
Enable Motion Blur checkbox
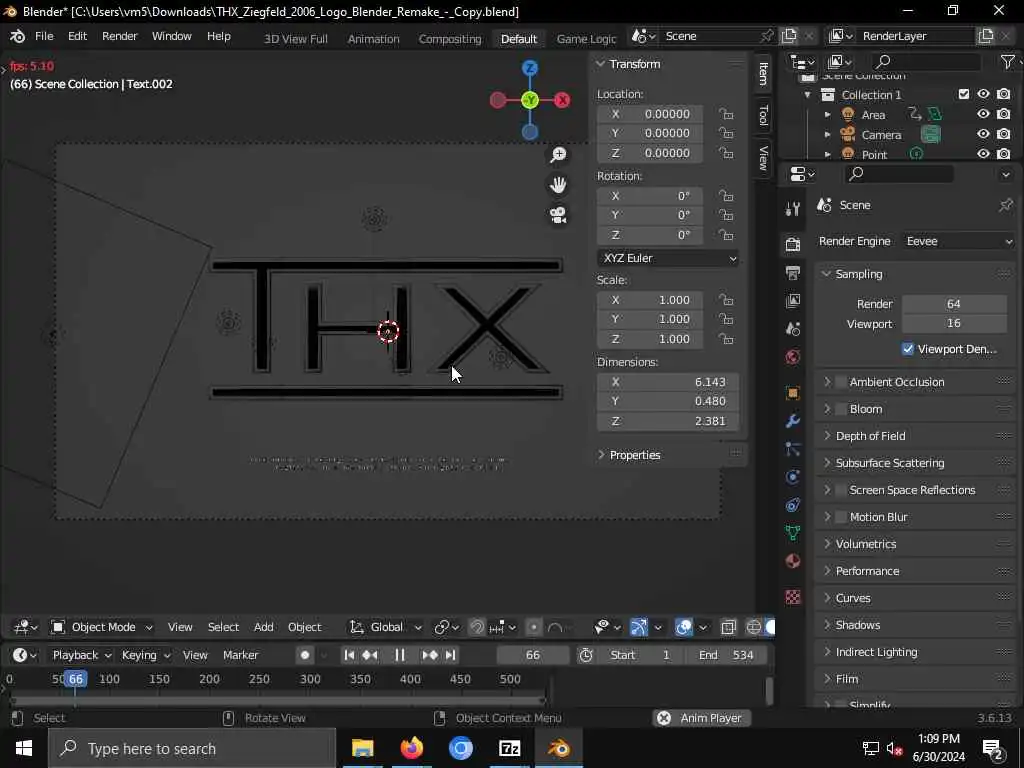pyautogui.click(x=841, y=517)
